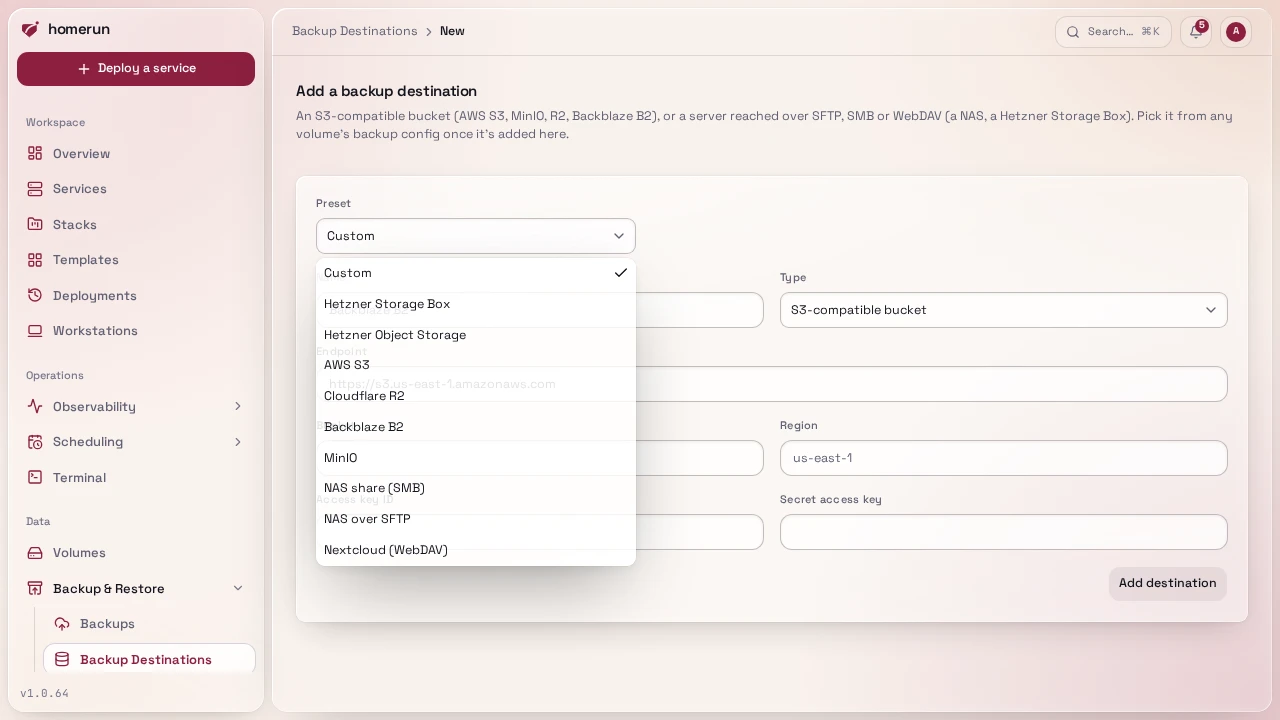
Task: Click the Add destination button
Action: tap(1168, 583)
